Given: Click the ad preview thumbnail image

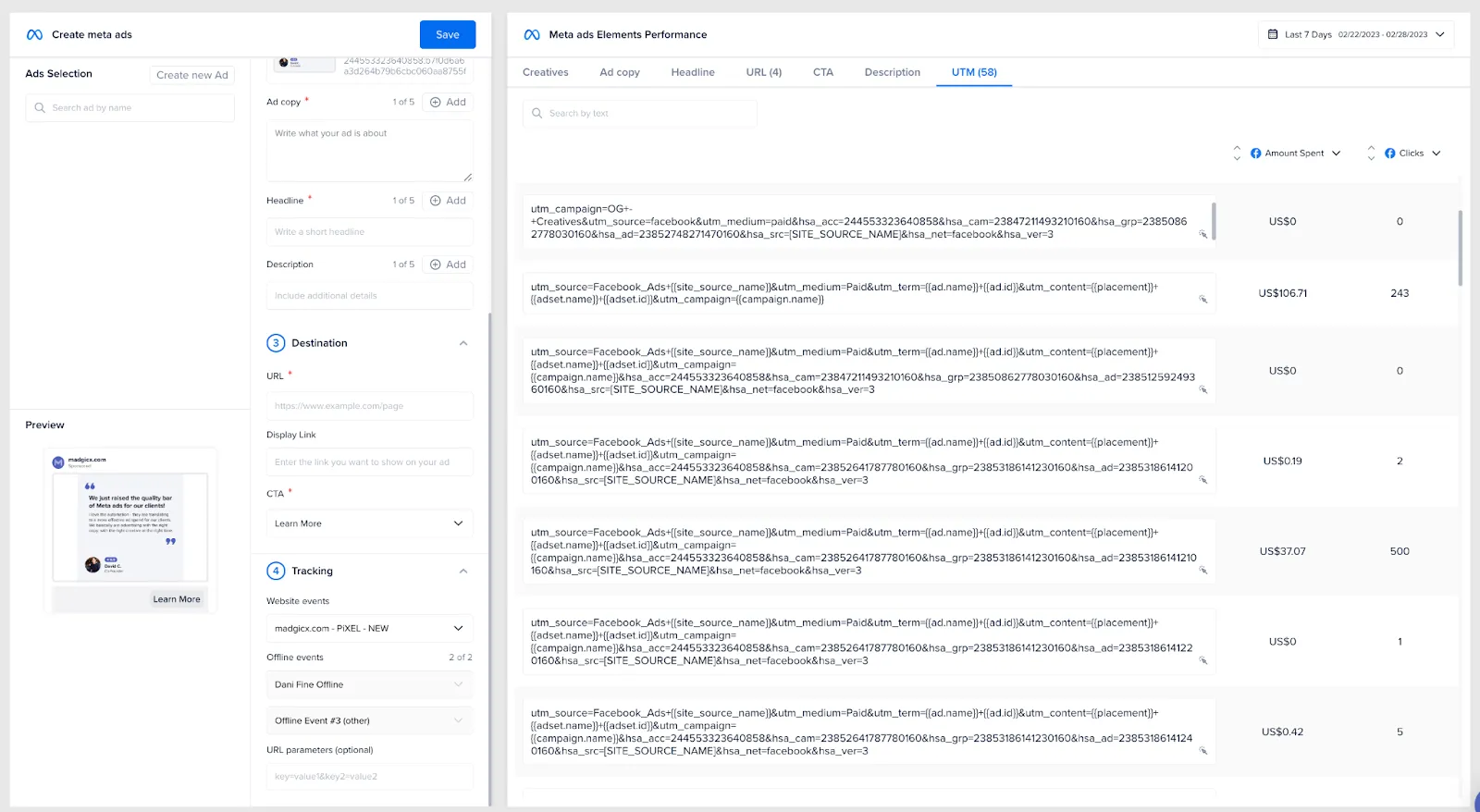Looking at the screenshot, I should (130, 527).
